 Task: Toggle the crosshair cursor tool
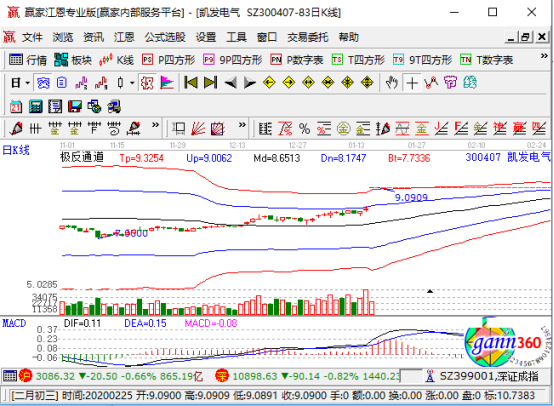point(412,83)
